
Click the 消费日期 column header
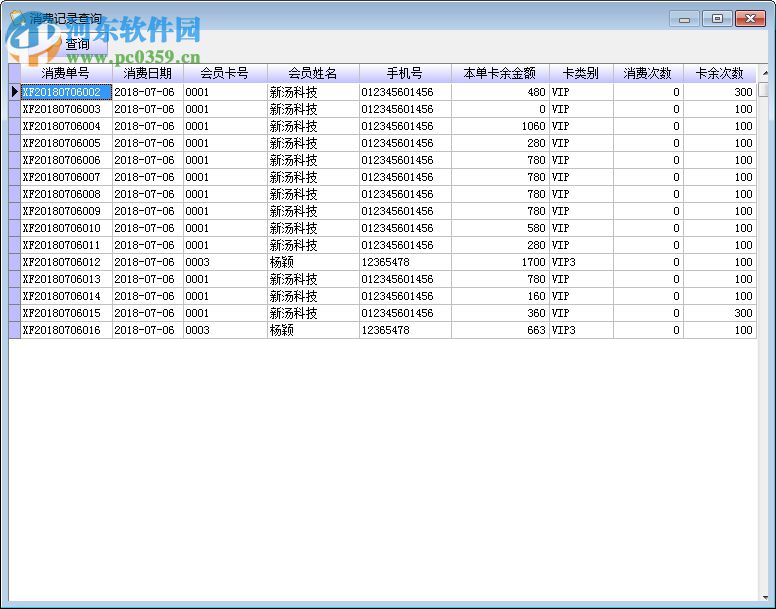[x=147, y=73]
